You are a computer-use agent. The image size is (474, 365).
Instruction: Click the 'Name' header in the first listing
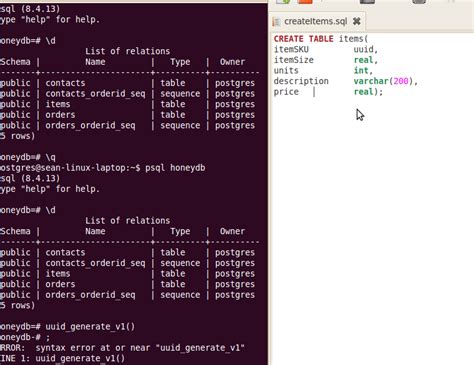coord(95,62)
